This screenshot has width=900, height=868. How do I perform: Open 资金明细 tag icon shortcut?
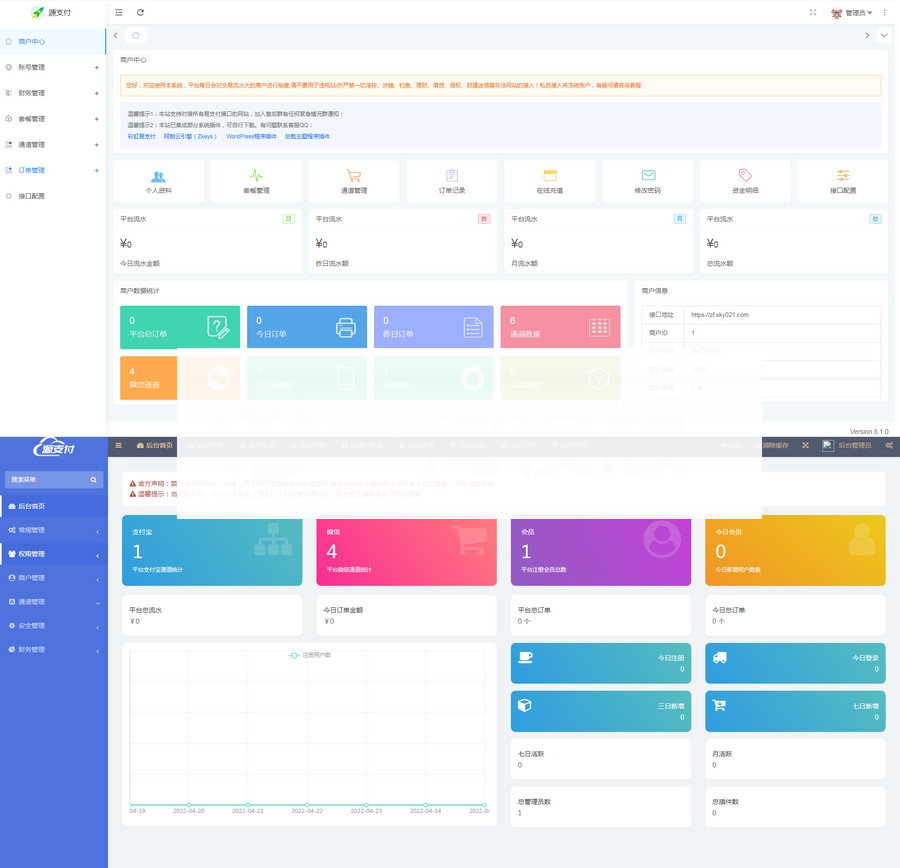click(x=745, y=180)
